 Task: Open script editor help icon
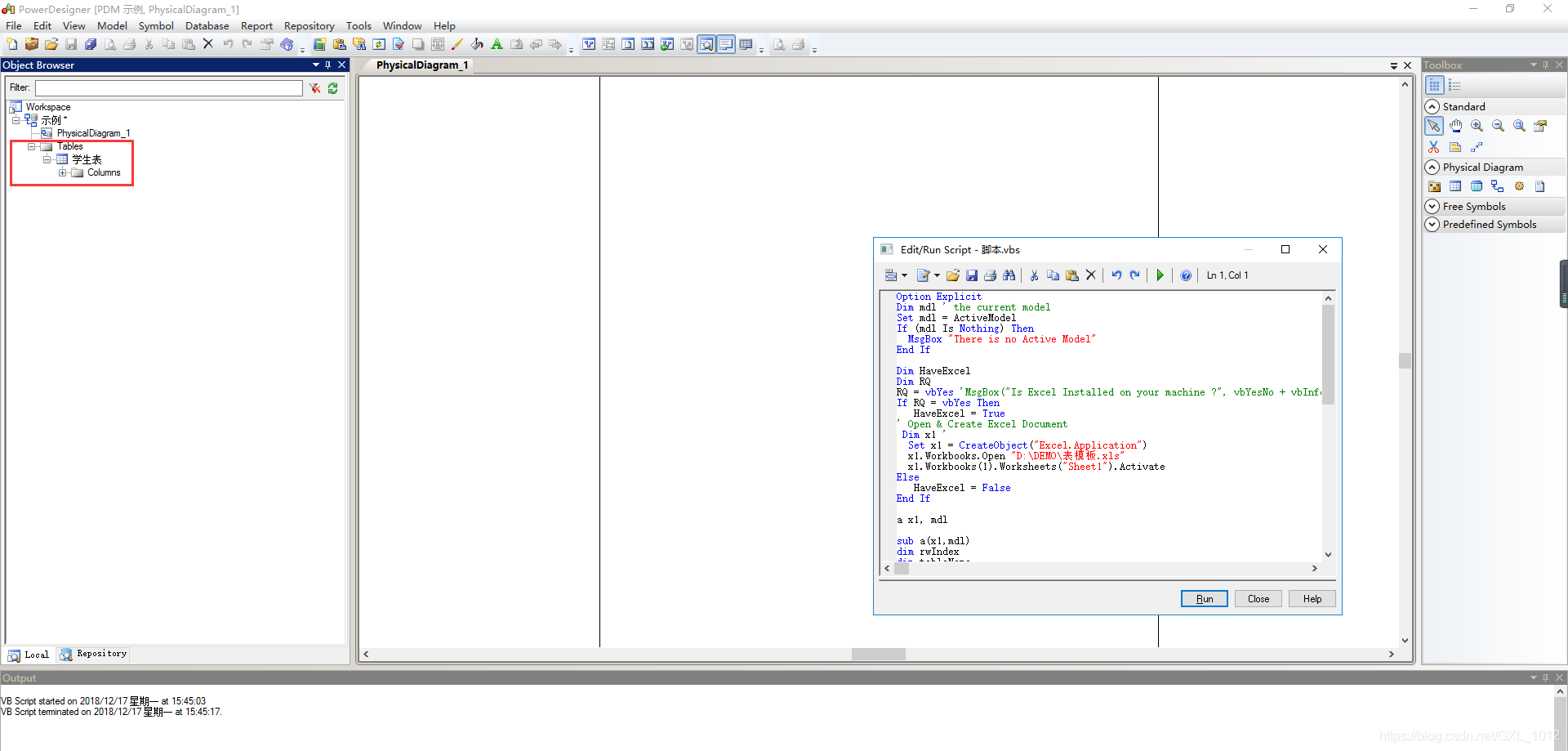[x=1186, y=275]
